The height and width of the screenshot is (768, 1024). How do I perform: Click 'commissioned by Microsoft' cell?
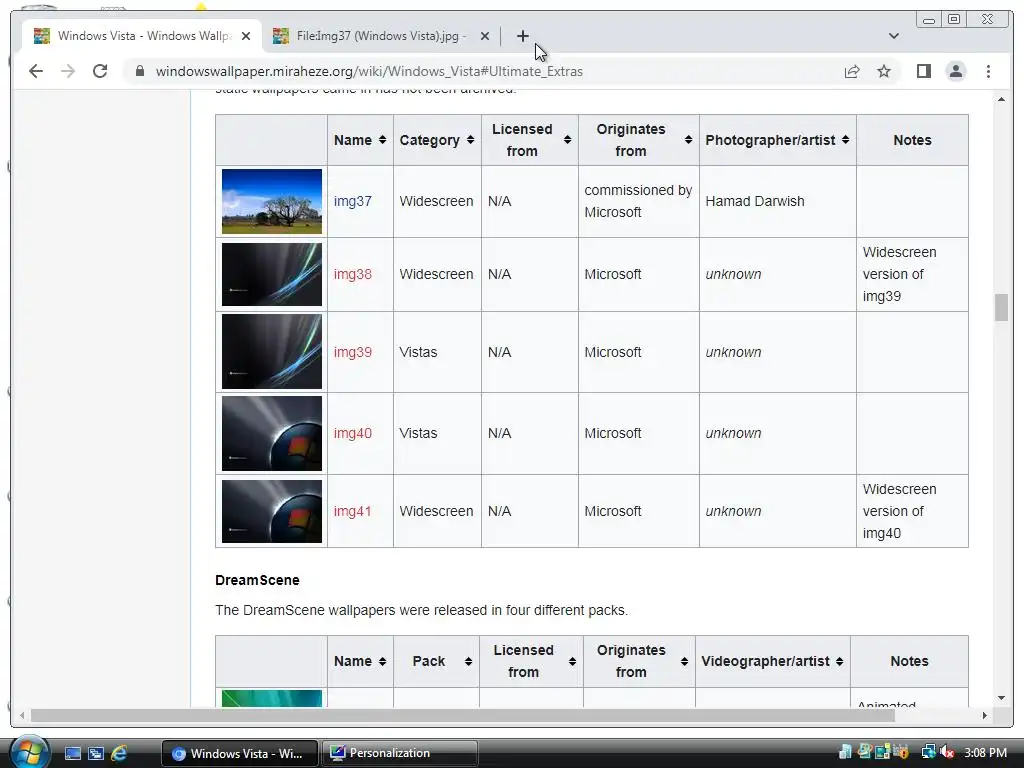click(638, 201)
